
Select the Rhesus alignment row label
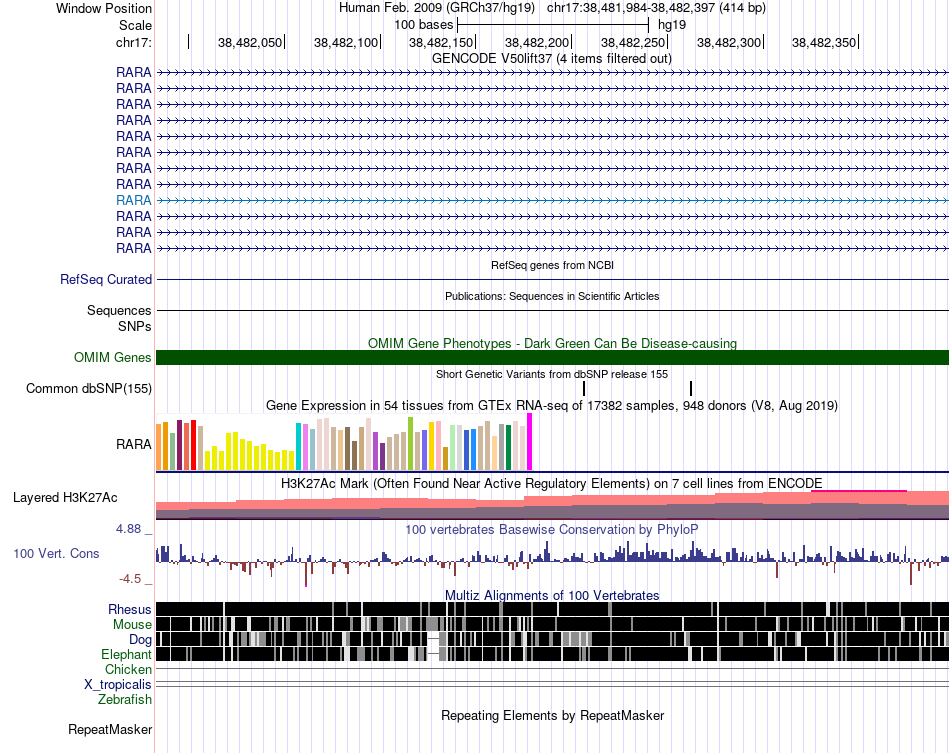130,609
